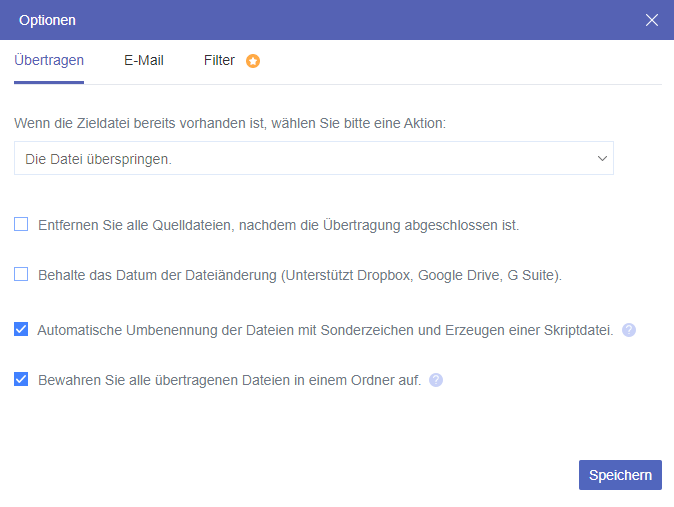674x507 pixels.
Task: Switch to the Übertragen tab
Action: pyautogui.click(x=49, y=60)
